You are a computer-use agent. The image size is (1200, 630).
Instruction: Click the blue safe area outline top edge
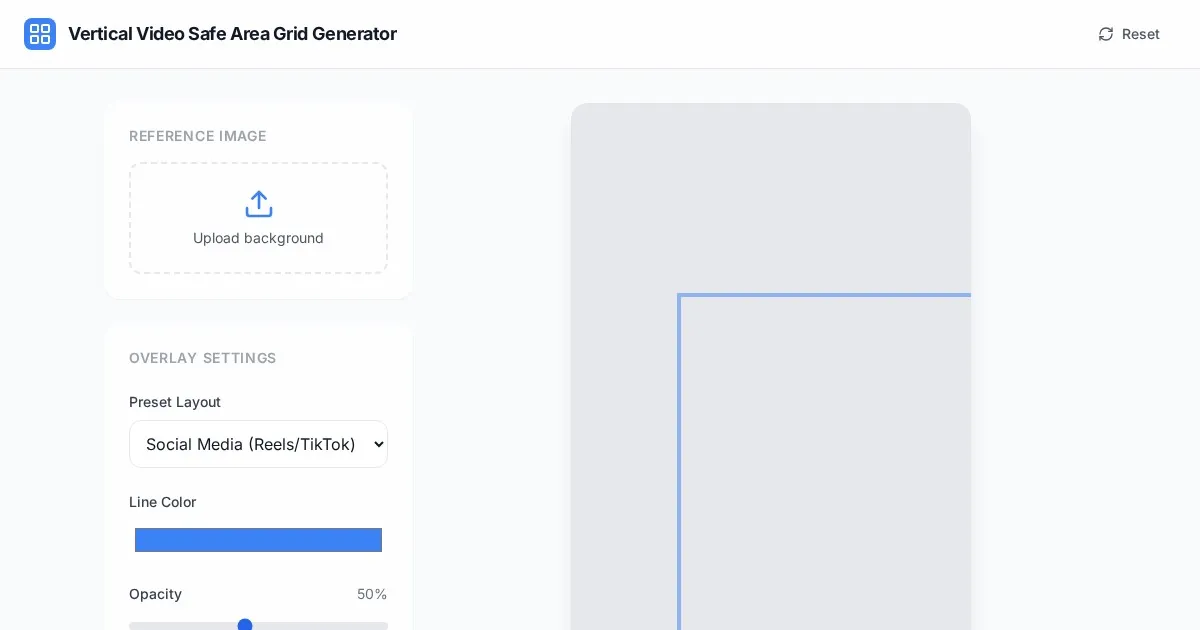tap(825, 295)
